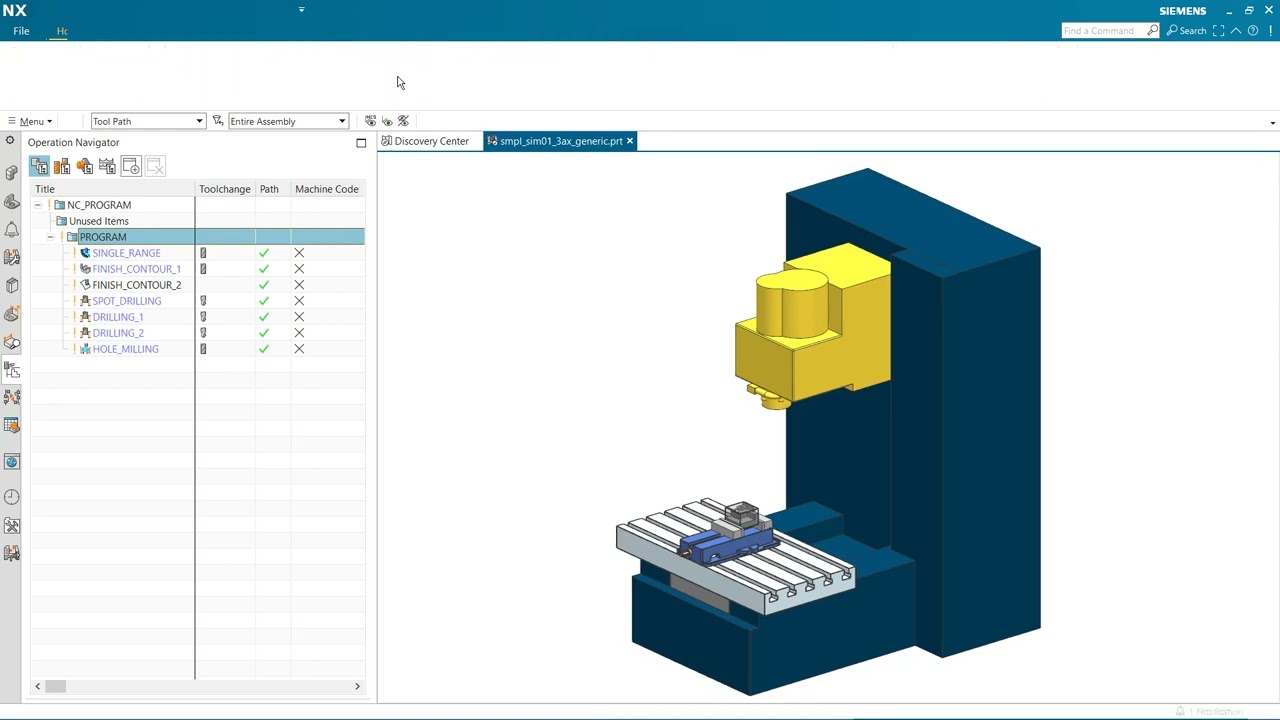Sort by Title column header
The height and width of the screenshot is (720, 1280).
114,189
